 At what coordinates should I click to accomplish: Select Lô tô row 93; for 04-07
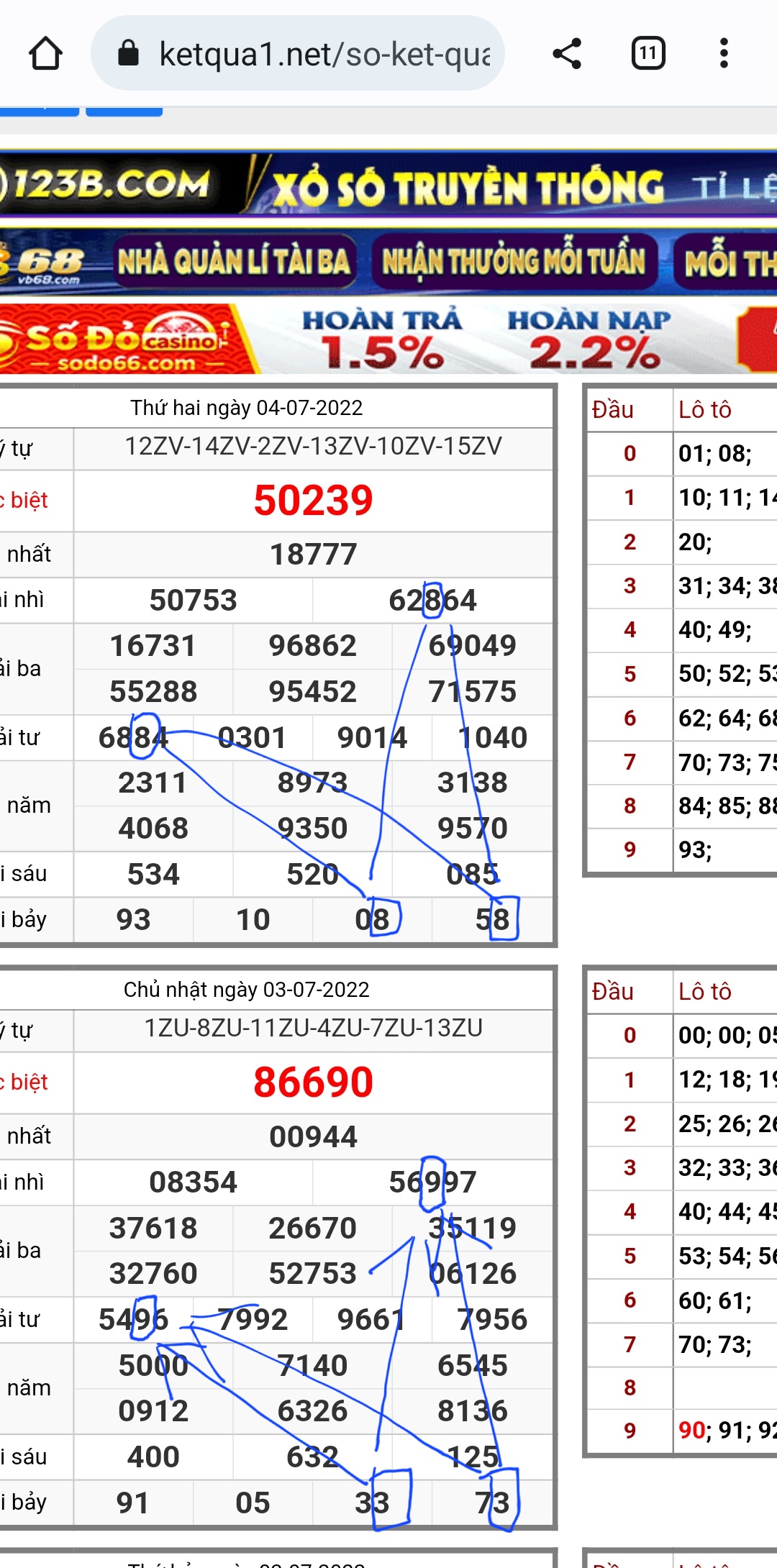(x=696, y=850)
